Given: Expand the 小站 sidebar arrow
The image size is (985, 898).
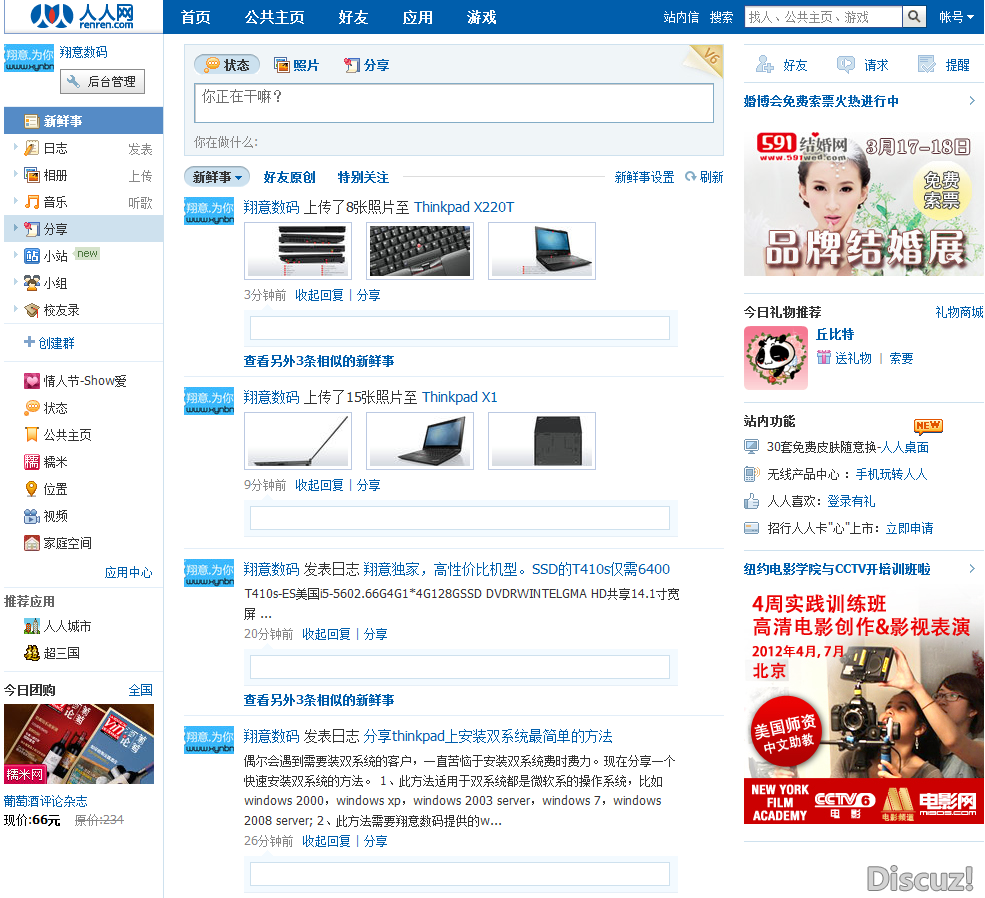Looking at the screenshot, I should 16,254.
